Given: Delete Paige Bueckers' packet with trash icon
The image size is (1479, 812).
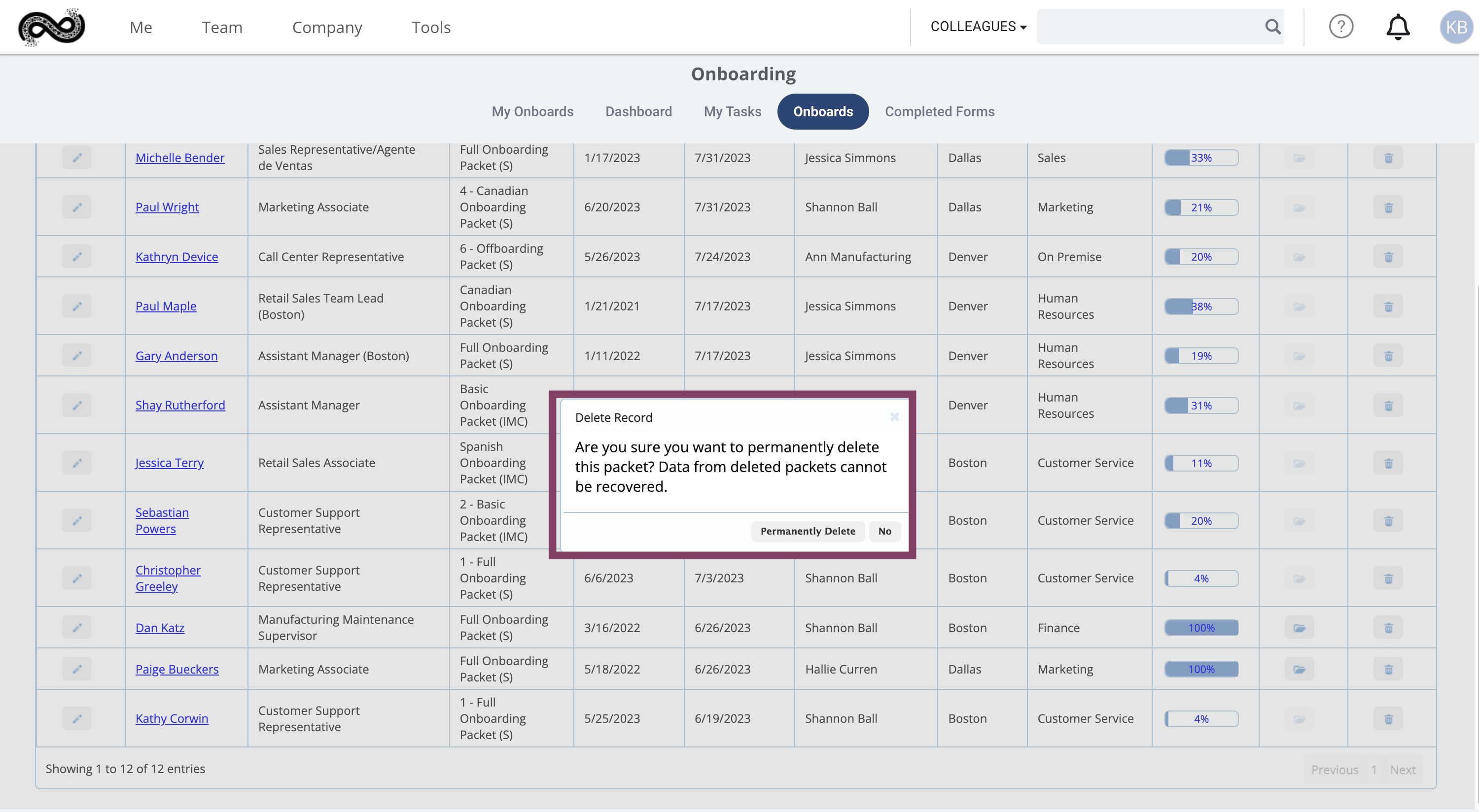Looking at the screenshot, I should tap(1388, 669).
